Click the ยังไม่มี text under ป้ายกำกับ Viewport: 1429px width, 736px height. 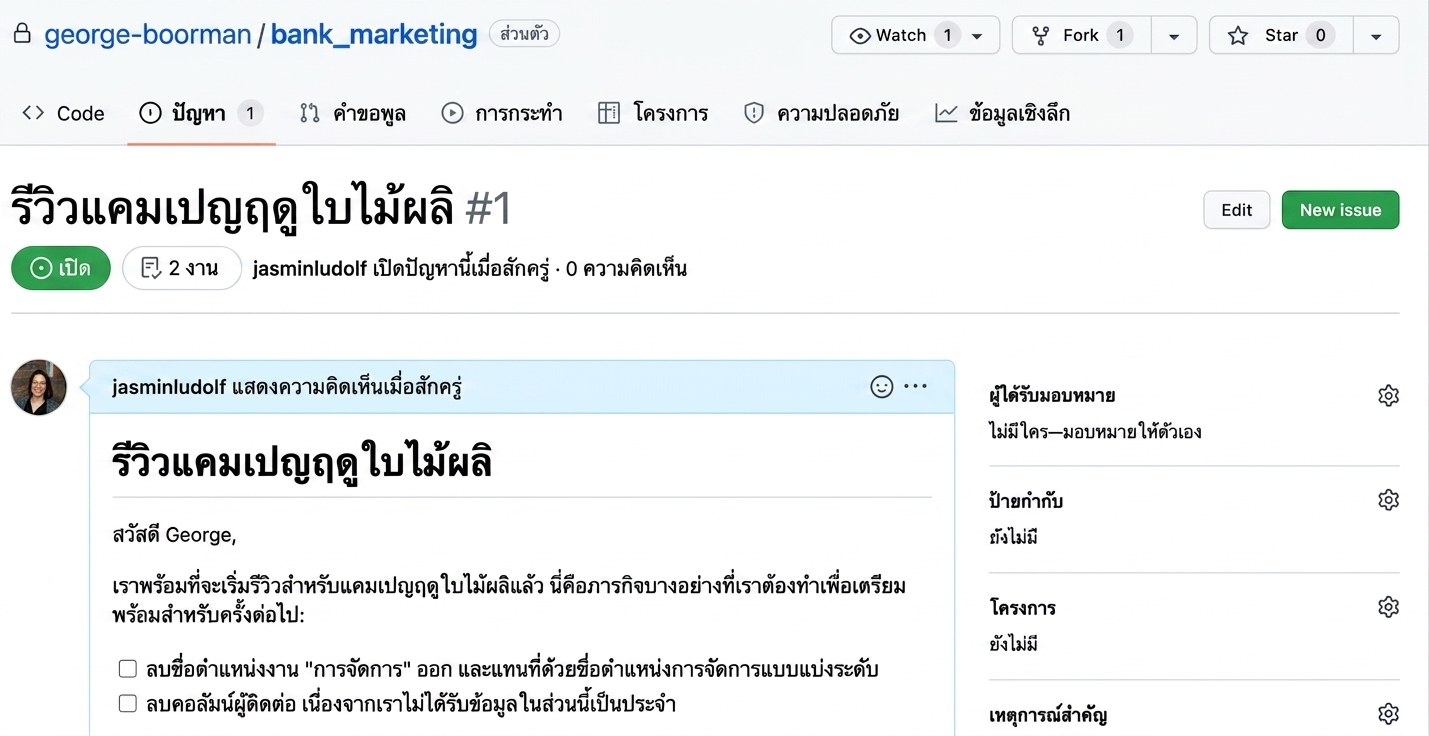[1013, 537]
